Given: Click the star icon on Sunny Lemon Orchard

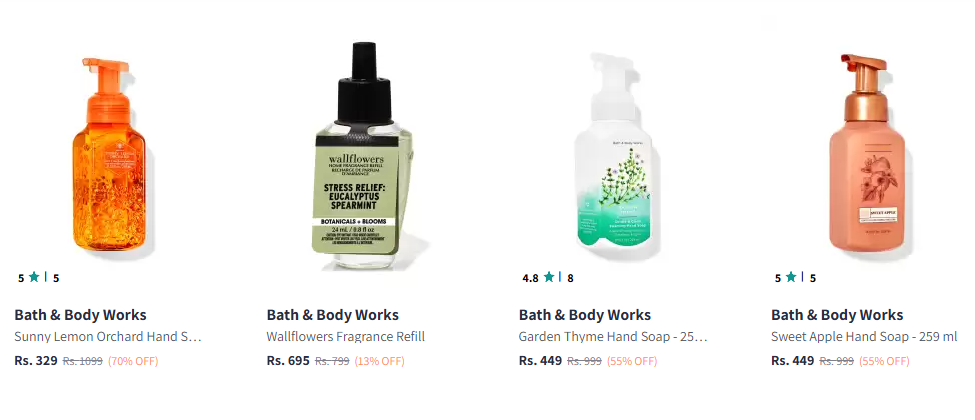Looking at the screenshot, I should tap(34, 277).
